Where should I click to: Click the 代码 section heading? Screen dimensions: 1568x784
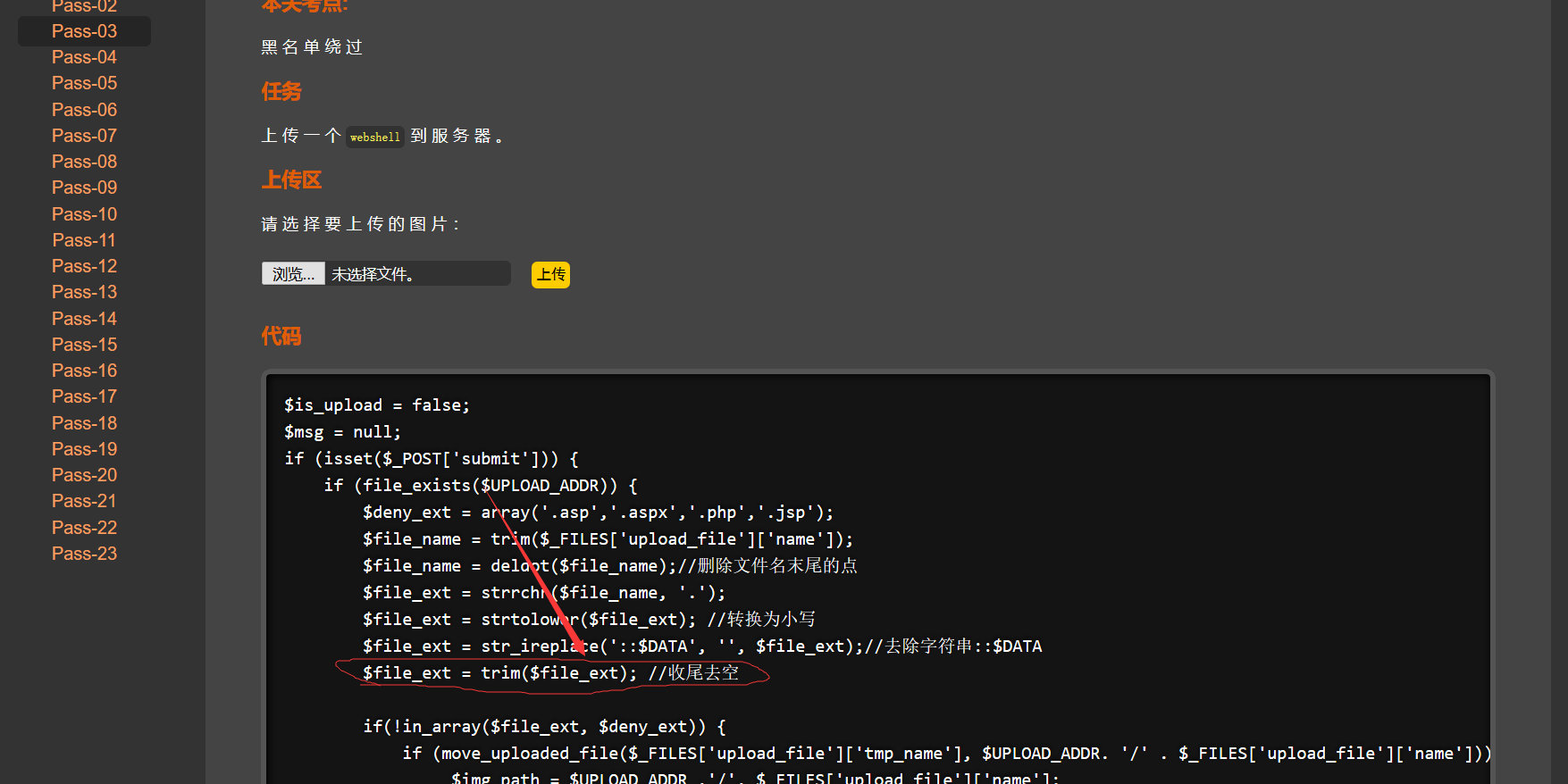pyautogui.click(x=281, y=336)
